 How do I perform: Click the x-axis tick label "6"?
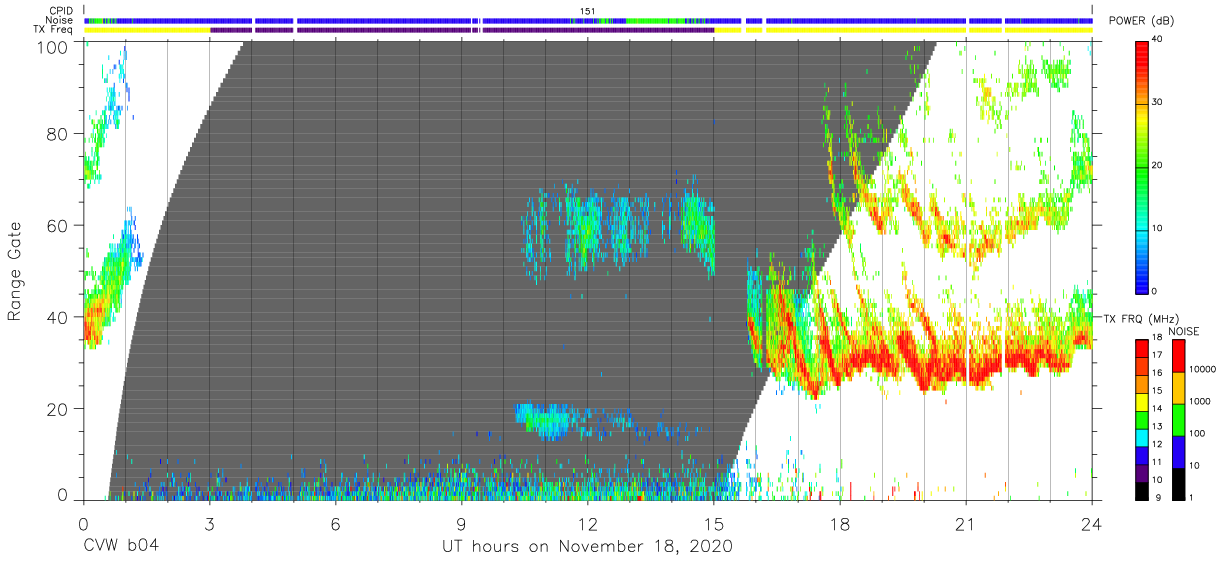[x=335, y=523]
